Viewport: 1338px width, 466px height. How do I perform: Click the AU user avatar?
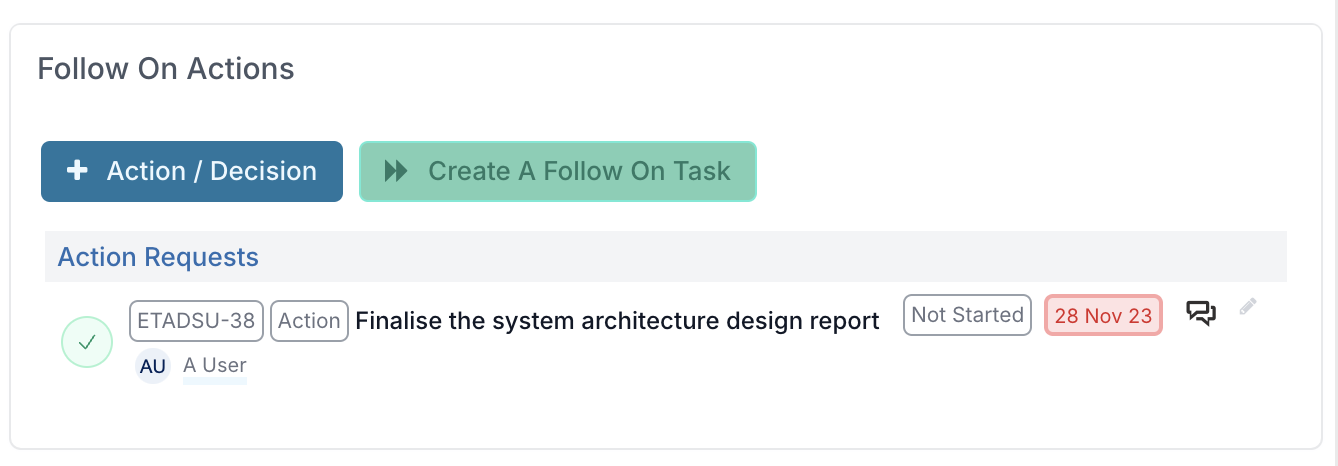pyautogui.click(x=153, y=366)
